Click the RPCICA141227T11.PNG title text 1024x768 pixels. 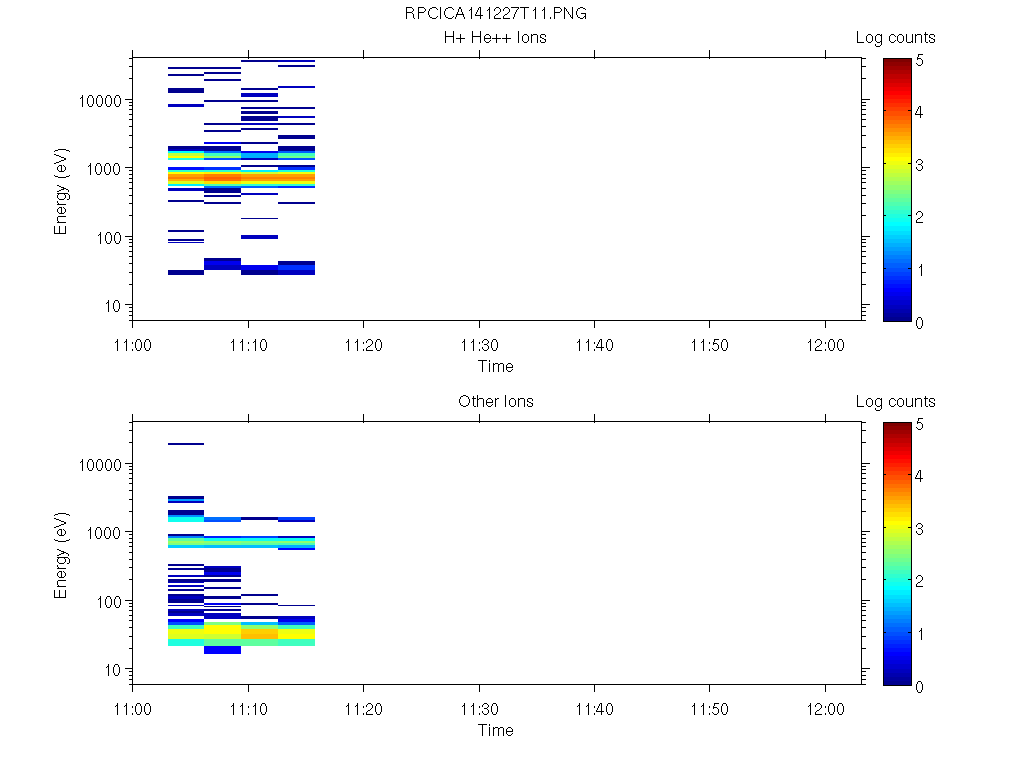tap(496, 14)
